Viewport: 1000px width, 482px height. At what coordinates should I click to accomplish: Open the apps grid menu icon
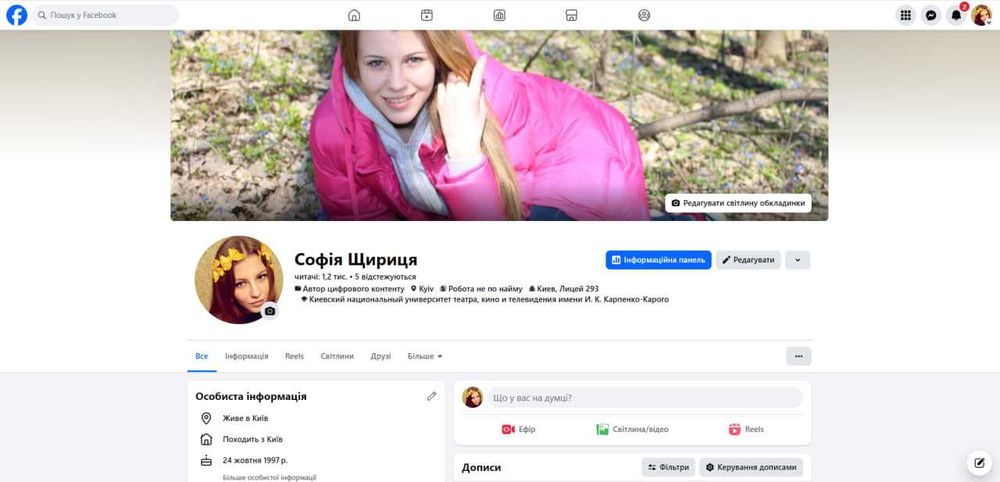[905, 15]
